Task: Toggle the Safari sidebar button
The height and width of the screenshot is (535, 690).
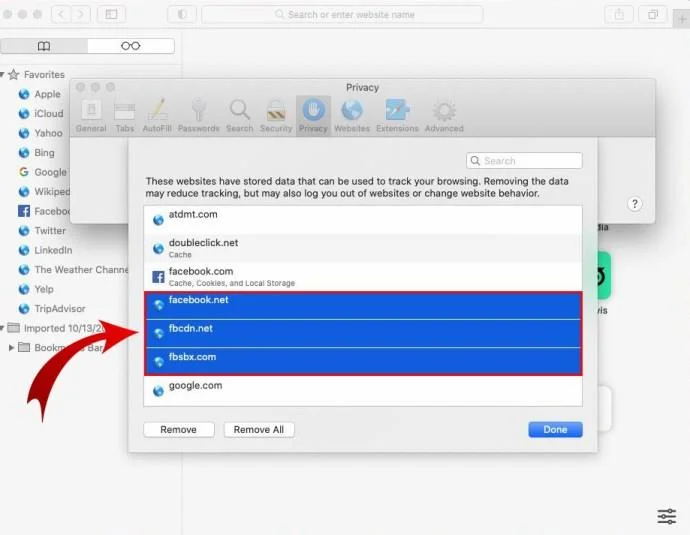Action: point(111,15)
